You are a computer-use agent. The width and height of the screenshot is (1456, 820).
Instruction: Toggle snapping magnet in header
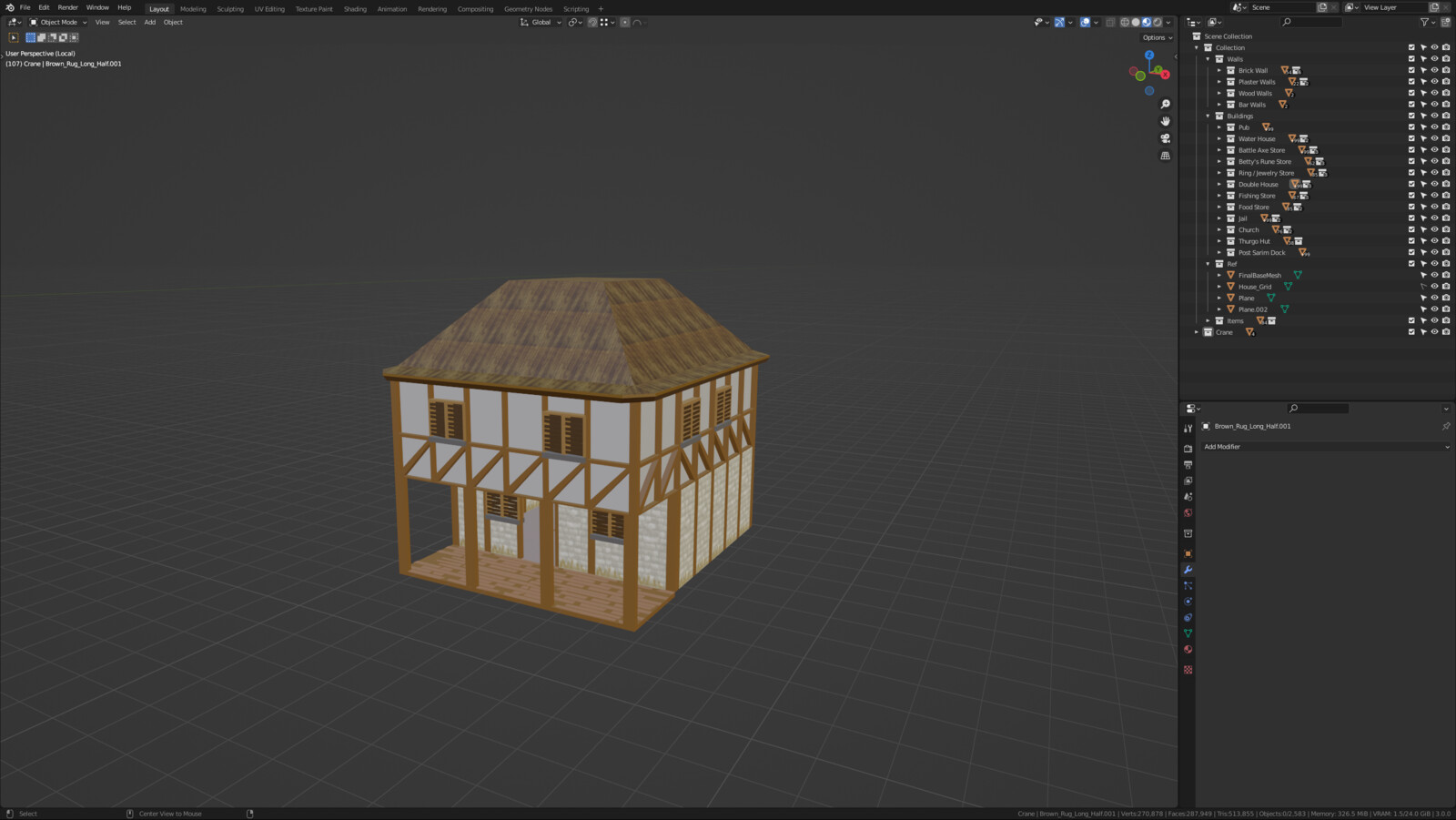tap(592, 22)
